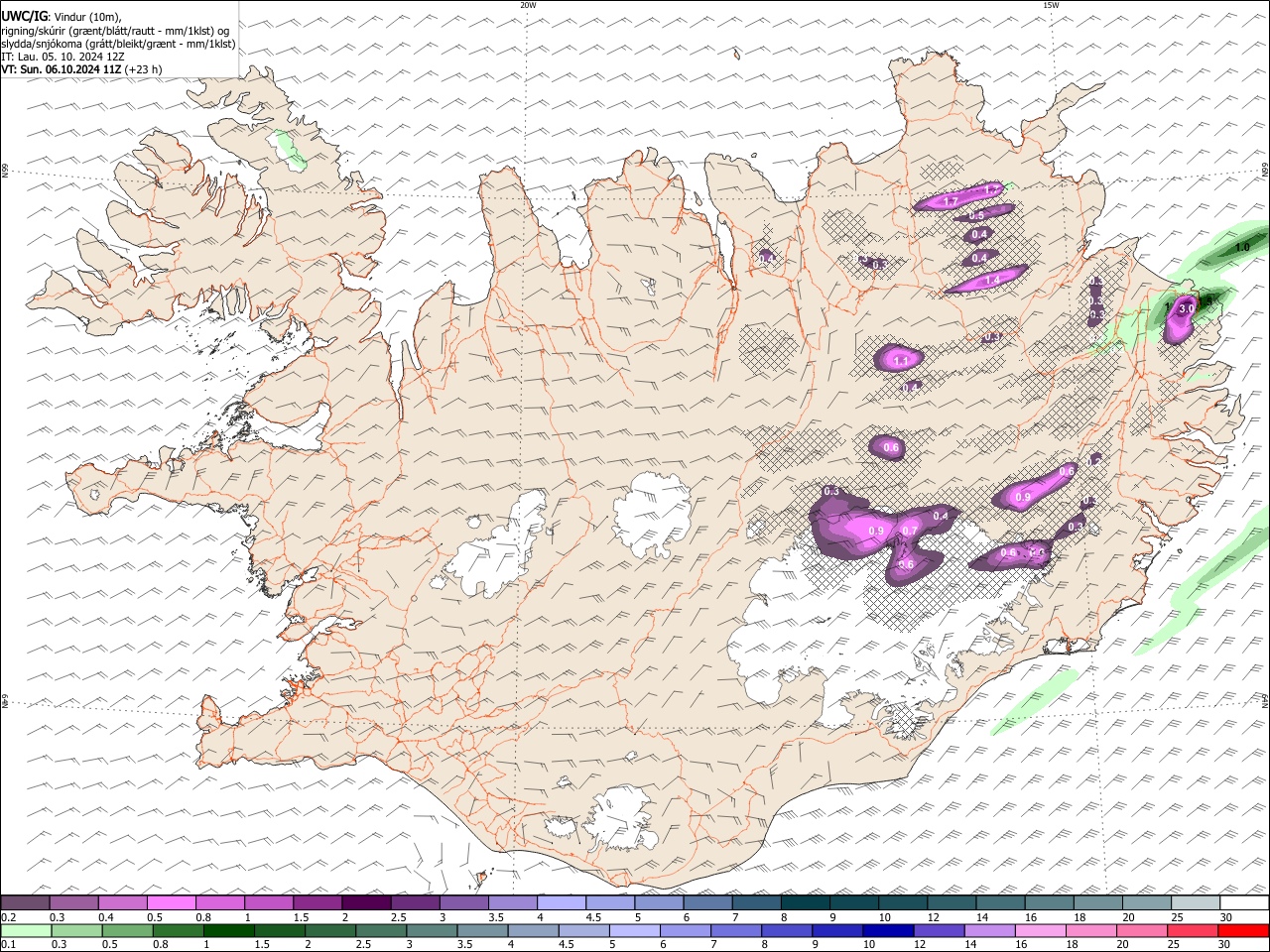The image size is (1270, 952).
Task: Pick the lavender snow swatch between 4 and 4.5
Action: pyautogui.click(x=561, y=902)
